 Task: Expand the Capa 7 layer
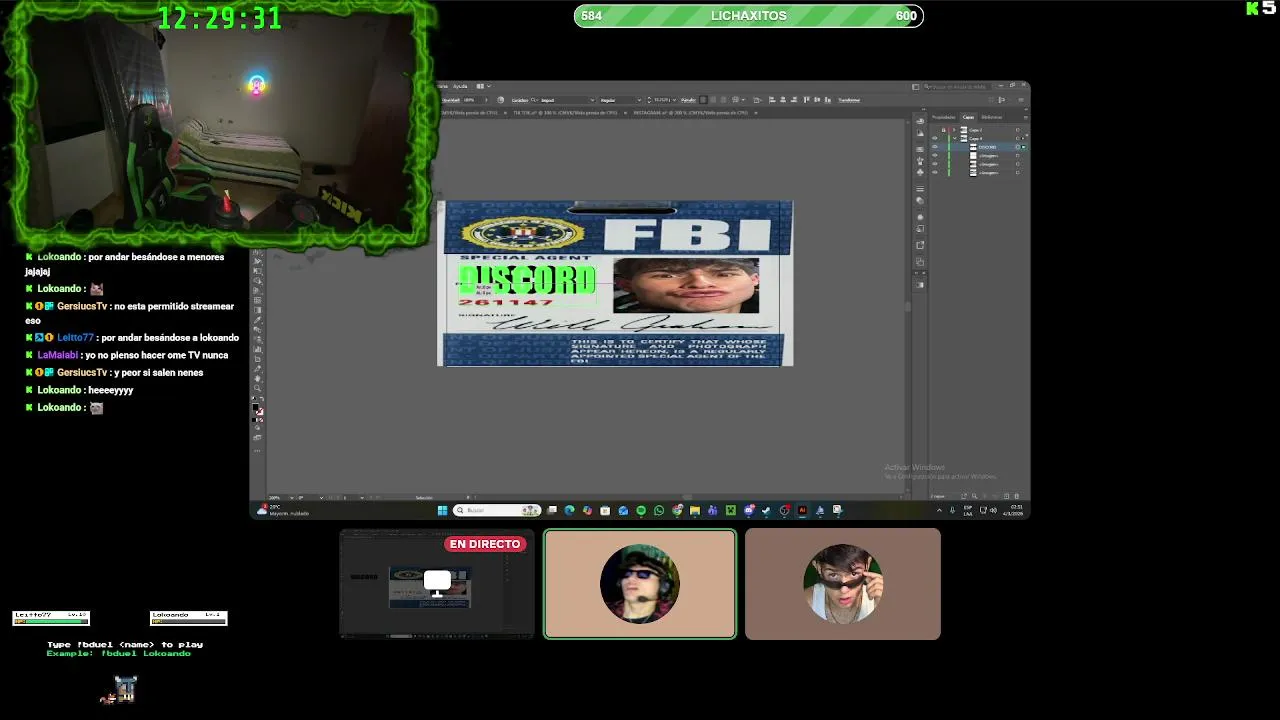coord(954,130)
